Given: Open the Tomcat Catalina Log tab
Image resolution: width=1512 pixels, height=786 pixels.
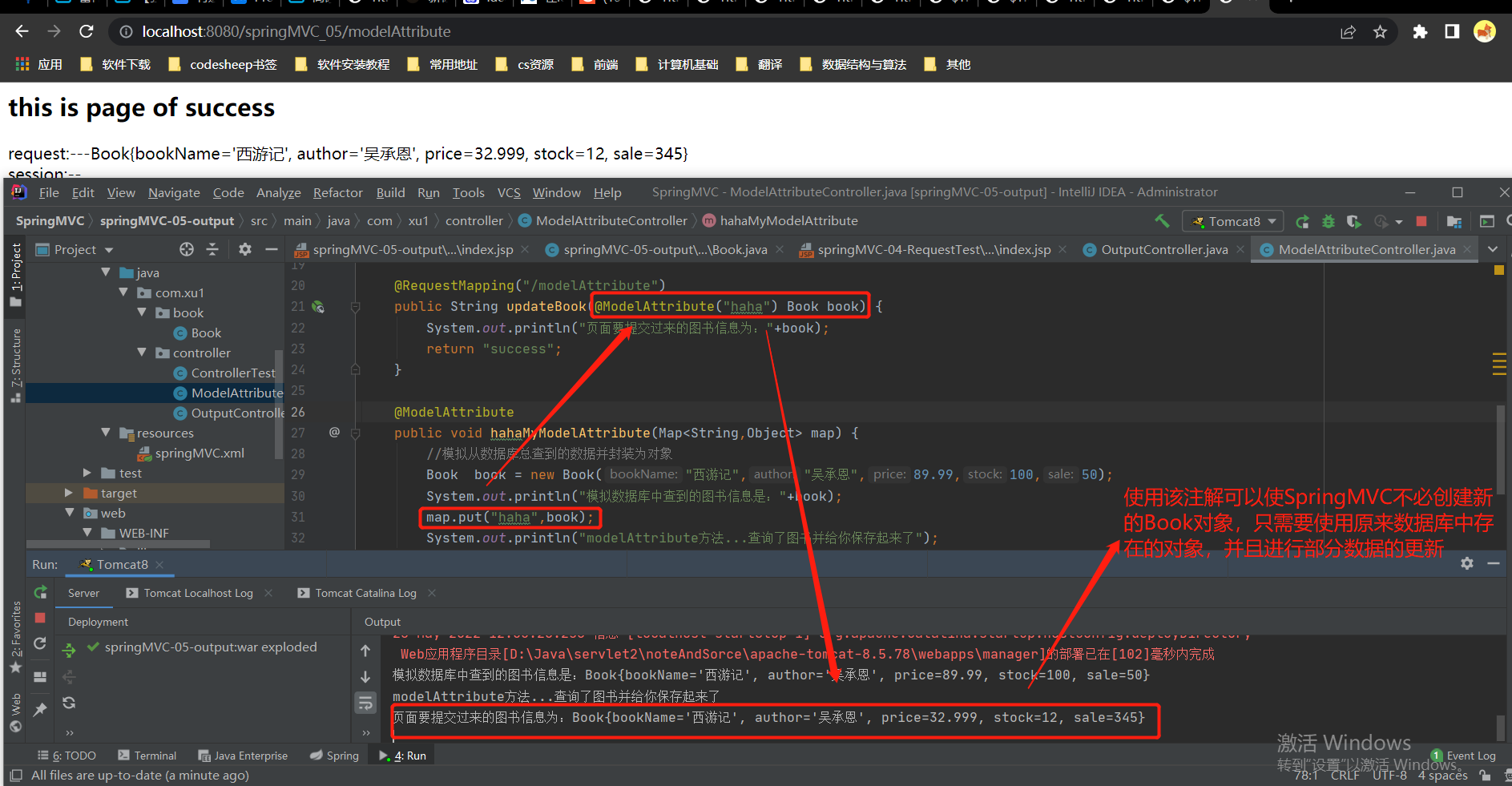Looking at the screenshot, I should tap(365, 593).
